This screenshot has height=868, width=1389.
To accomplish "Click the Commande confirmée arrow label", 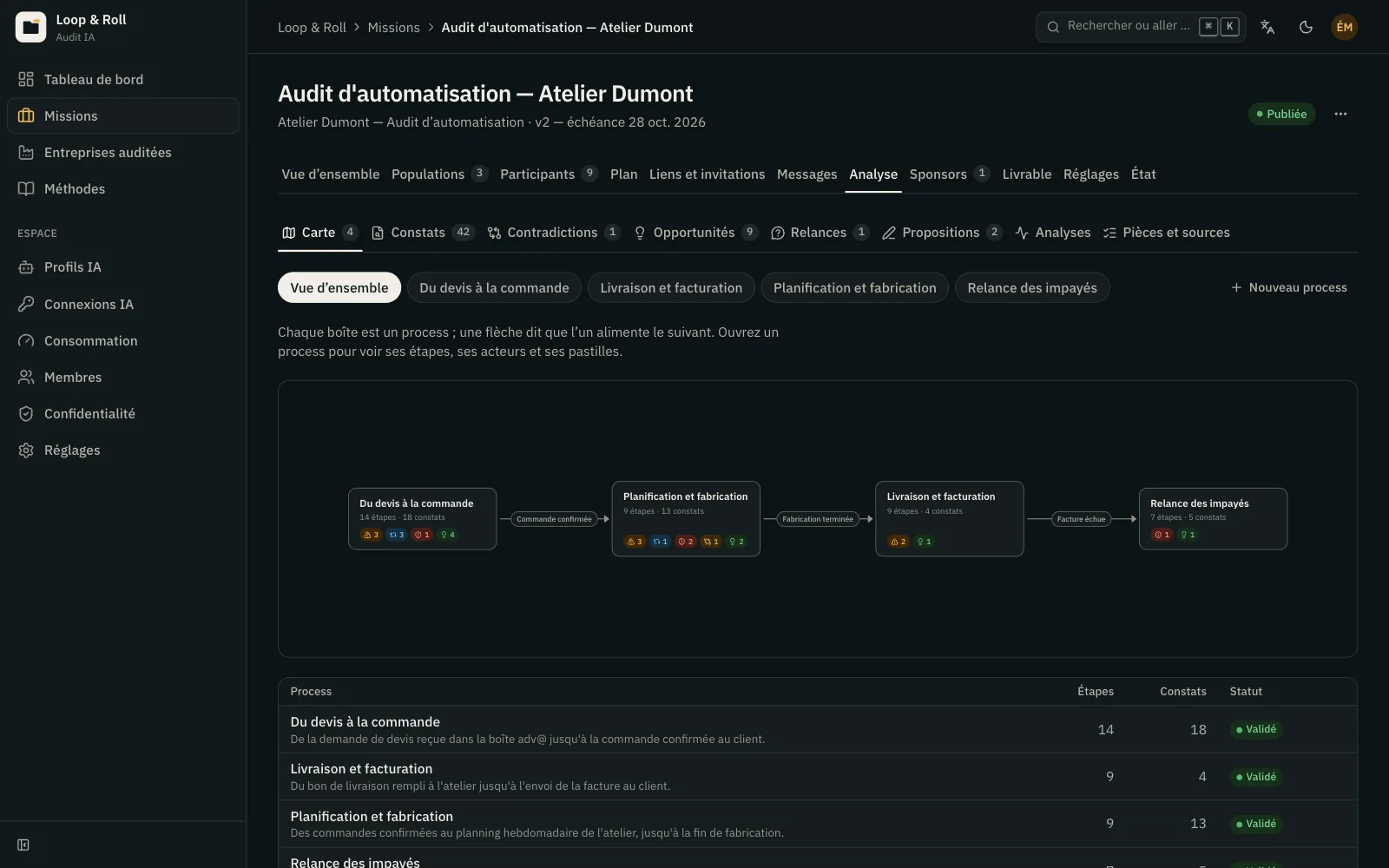I will coord(554,519).
